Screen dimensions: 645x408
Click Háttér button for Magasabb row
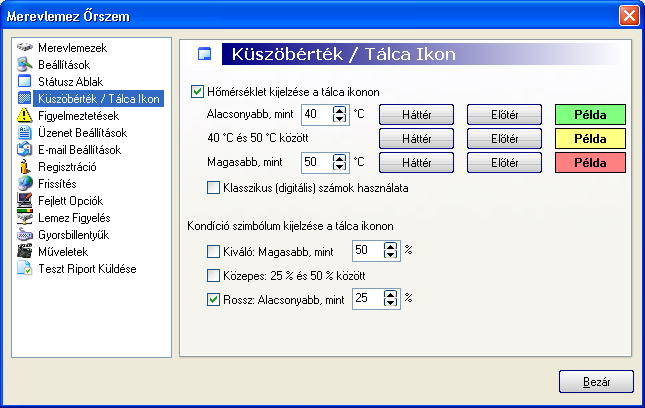click(x=416, y=162)
